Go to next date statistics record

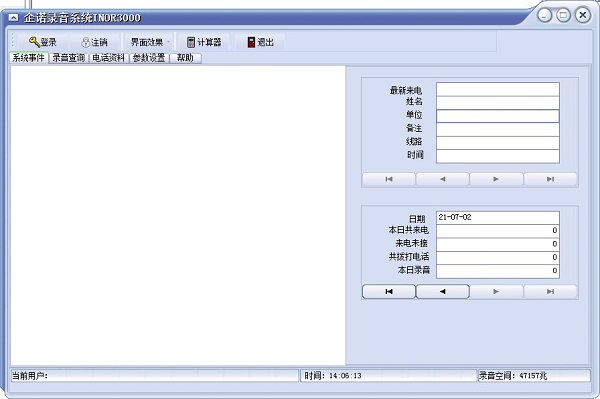(496, 292)
